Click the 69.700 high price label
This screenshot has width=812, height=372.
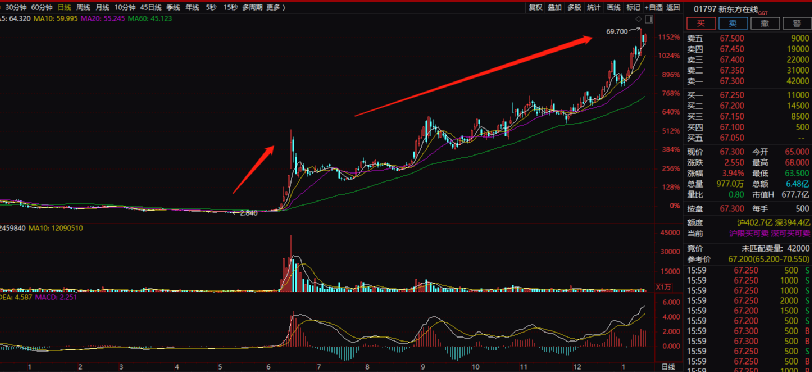617,32
